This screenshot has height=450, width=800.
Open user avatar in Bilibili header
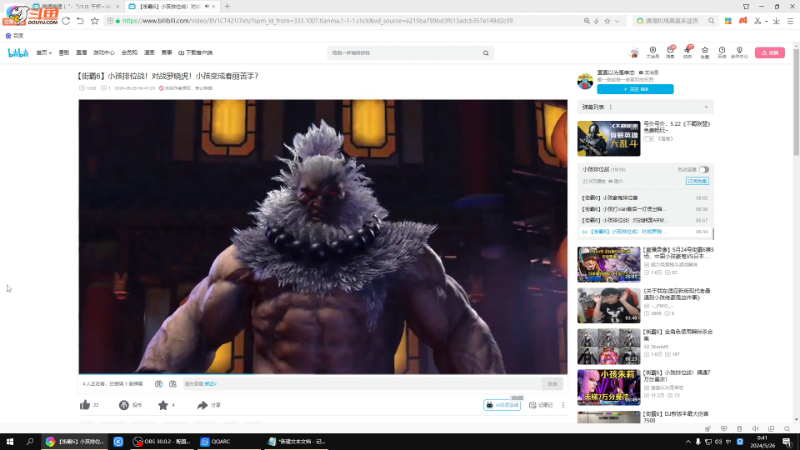[x=634, y=53]
